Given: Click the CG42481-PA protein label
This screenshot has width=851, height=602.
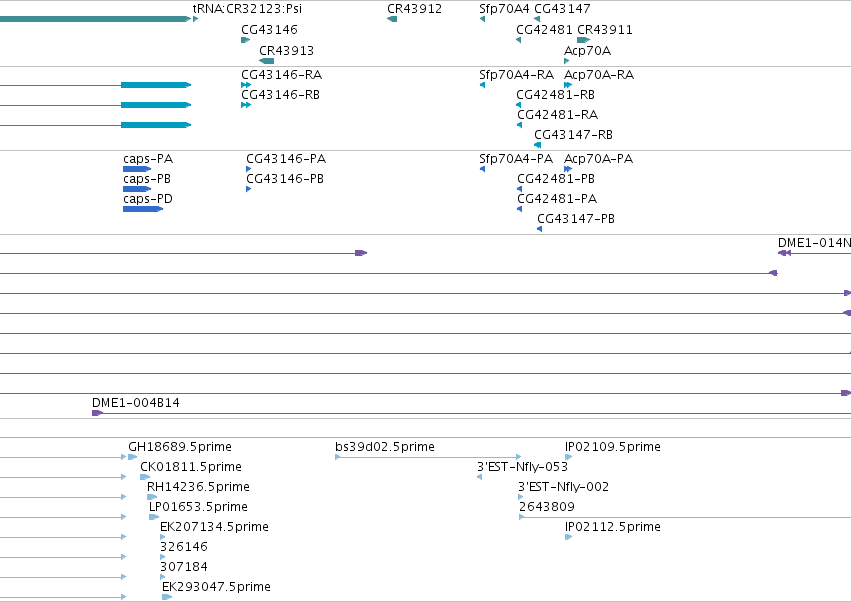Looking at the screenshot, I should (x=557, y=199).
